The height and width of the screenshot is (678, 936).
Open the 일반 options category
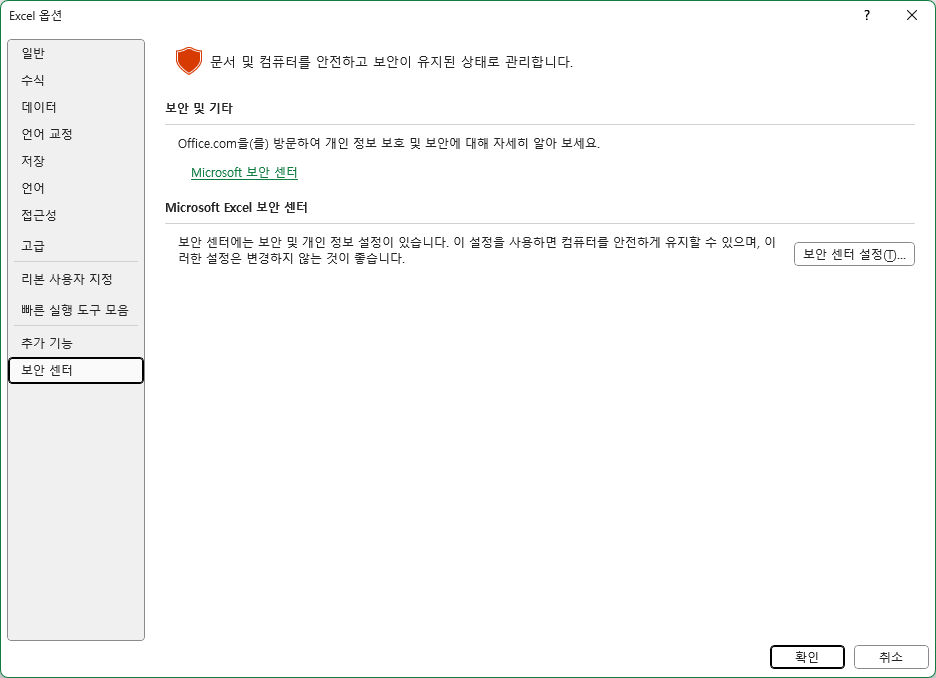pos(76,53)
